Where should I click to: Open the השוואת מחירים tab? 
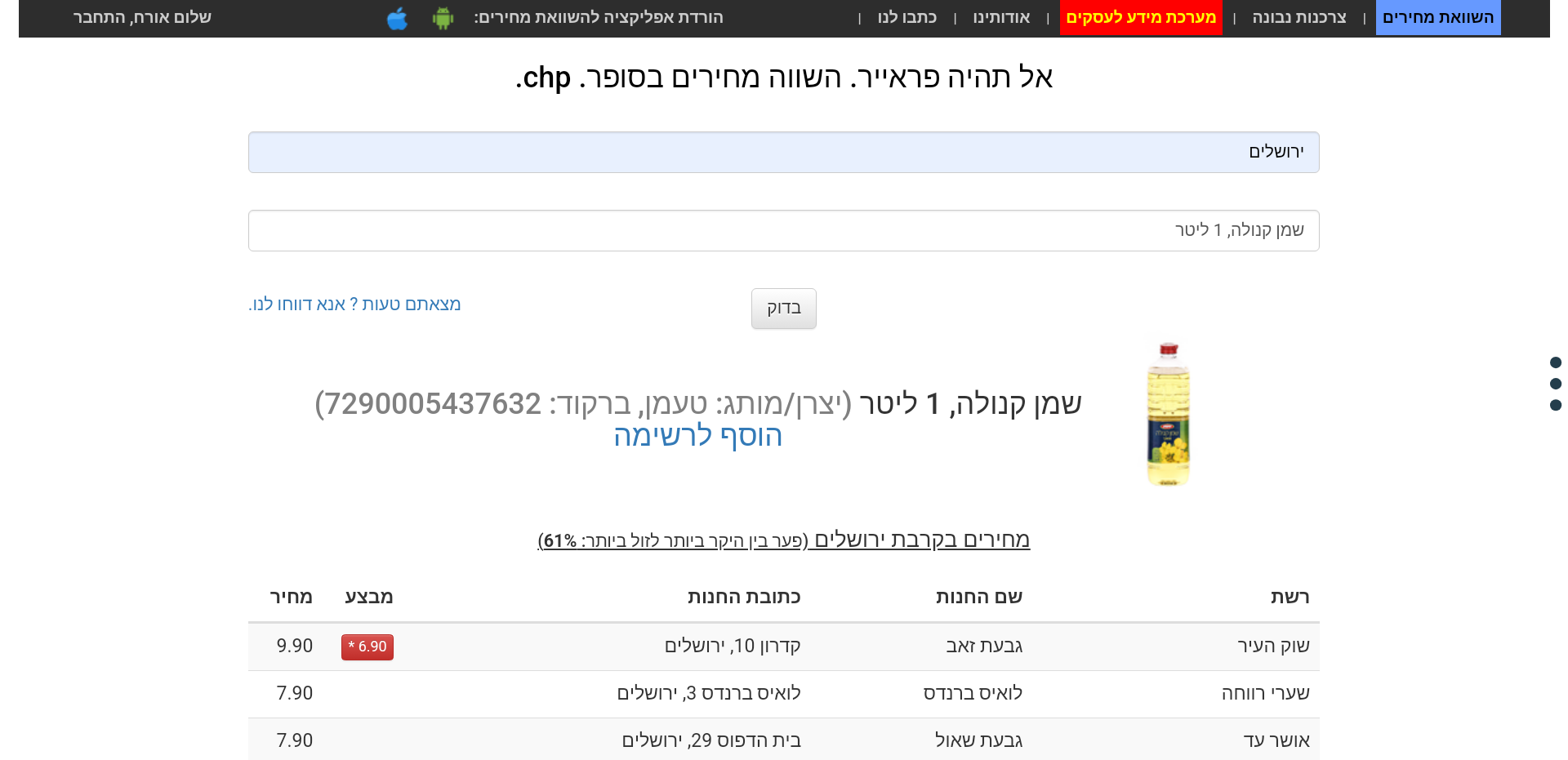pos(1438,17)
